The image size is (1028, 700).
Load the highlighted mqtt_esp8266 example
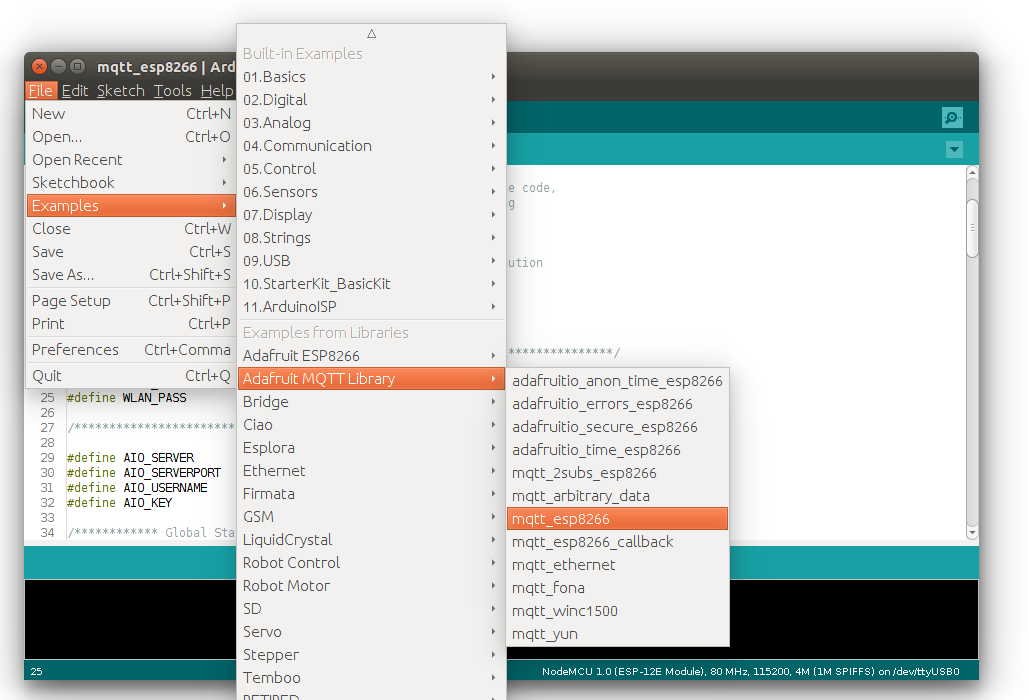click(618, 518)
